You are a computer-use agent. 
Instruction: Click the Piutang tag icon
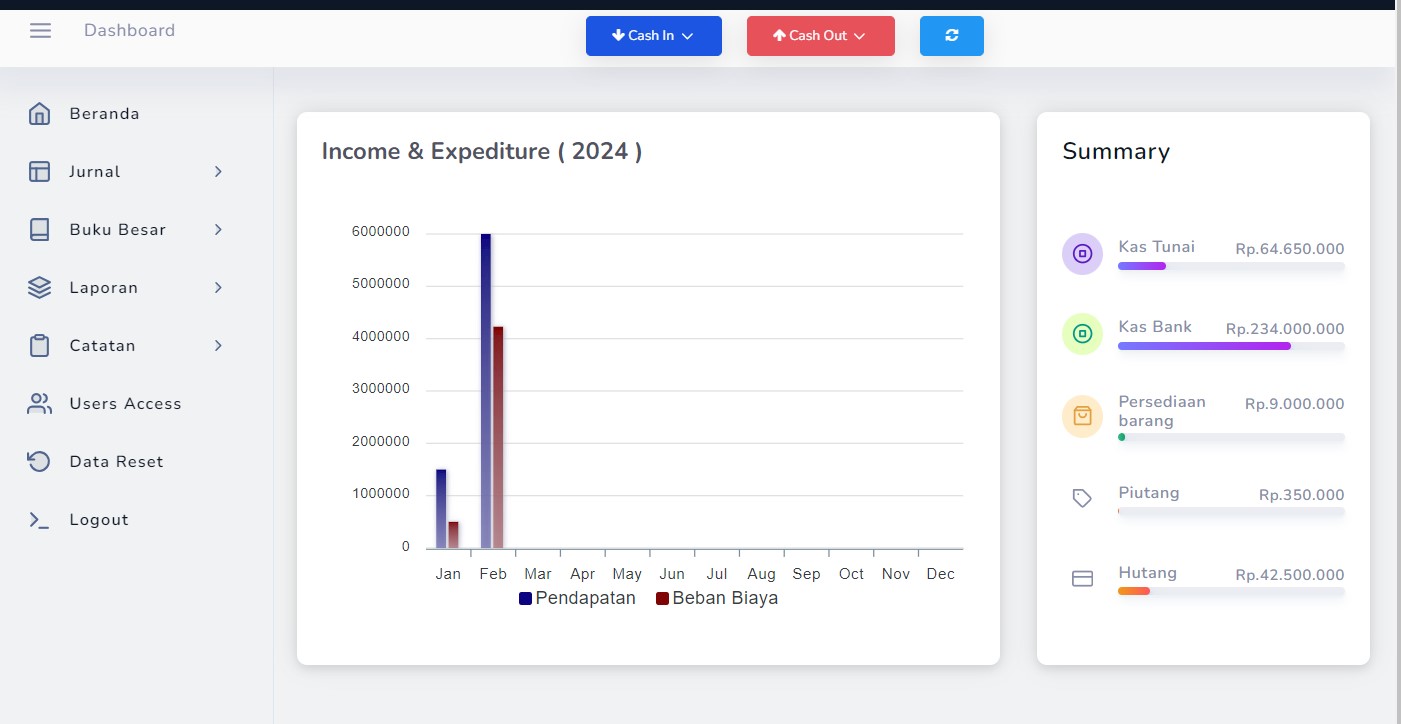click(1082, 498)
